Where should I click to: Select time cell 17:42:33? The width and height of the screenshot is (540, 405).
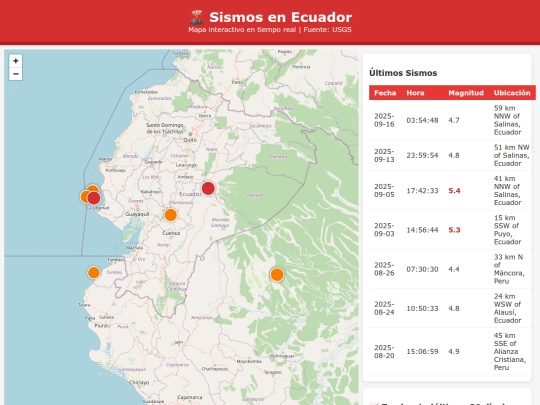coord(422,190)
